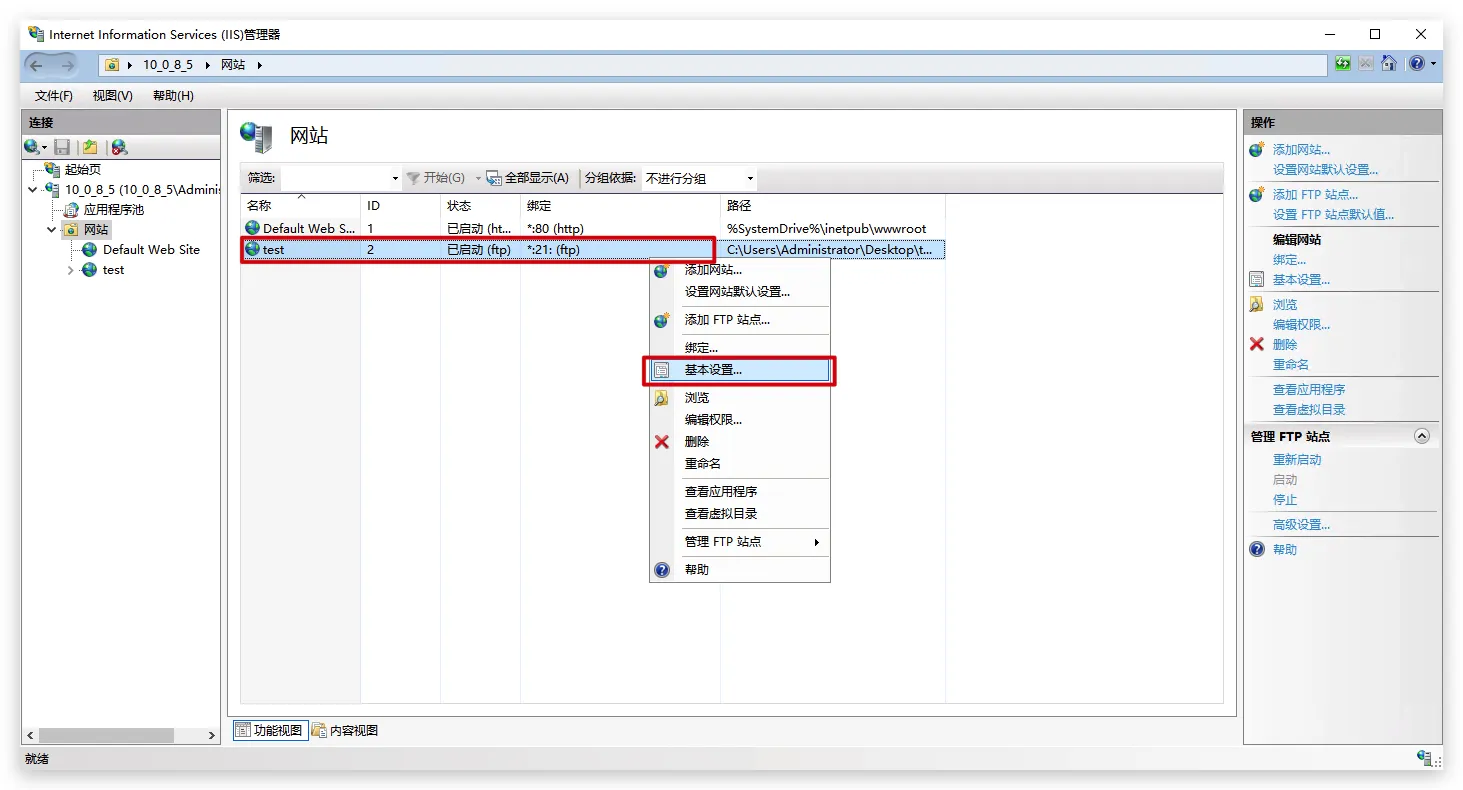Click the blue help icon in the 操作 panel
1463x790 pixels.
(1257, 549)
